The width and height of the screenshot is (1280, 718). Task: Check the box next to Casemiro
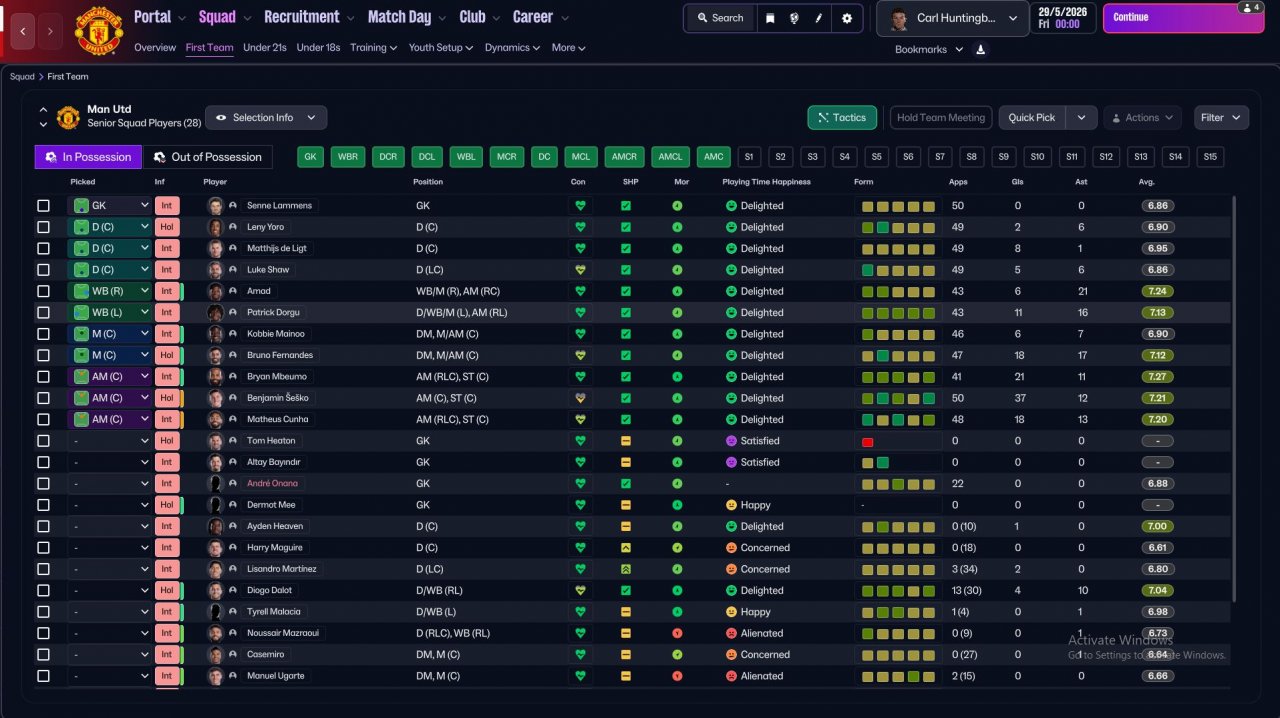43,655
